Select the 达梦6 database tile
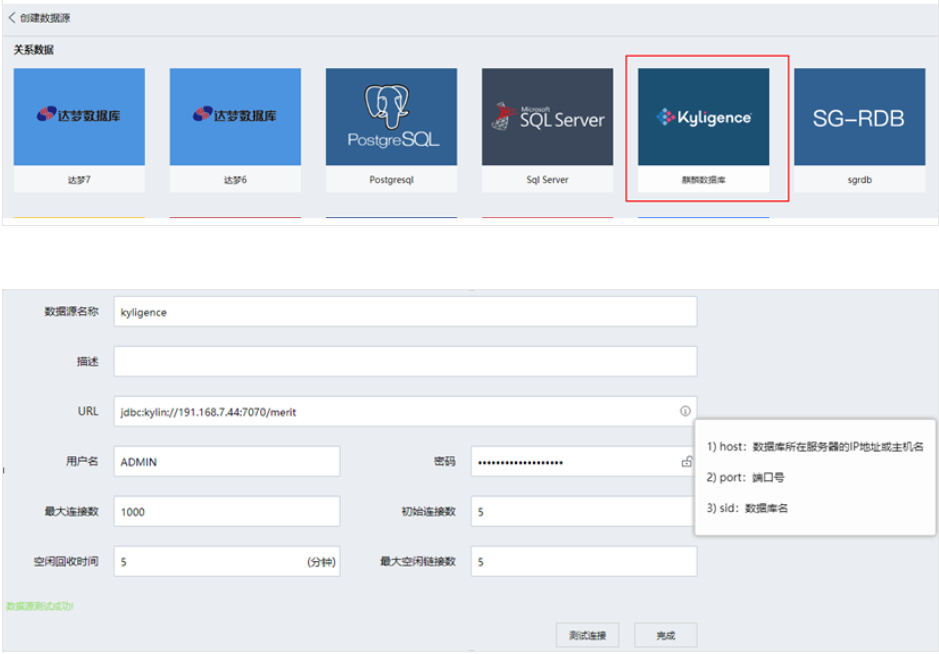The image size is (939, 654). [235, 130]
